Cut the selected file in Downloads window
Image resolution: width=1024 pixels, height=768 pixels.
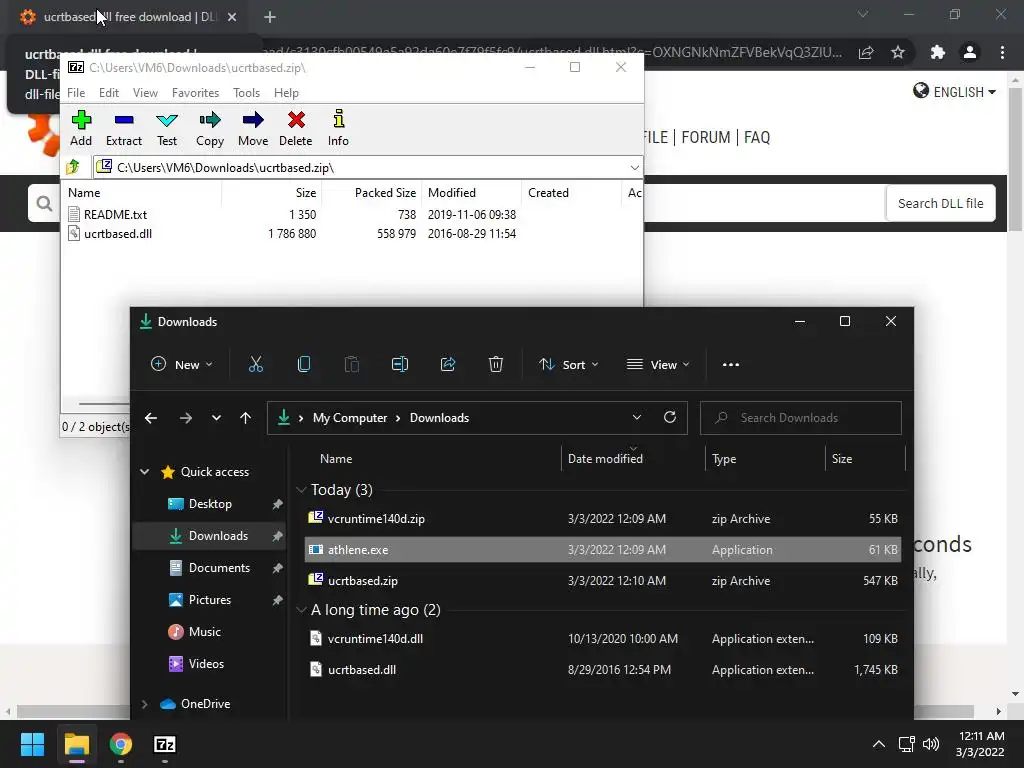tap(256, 364)
